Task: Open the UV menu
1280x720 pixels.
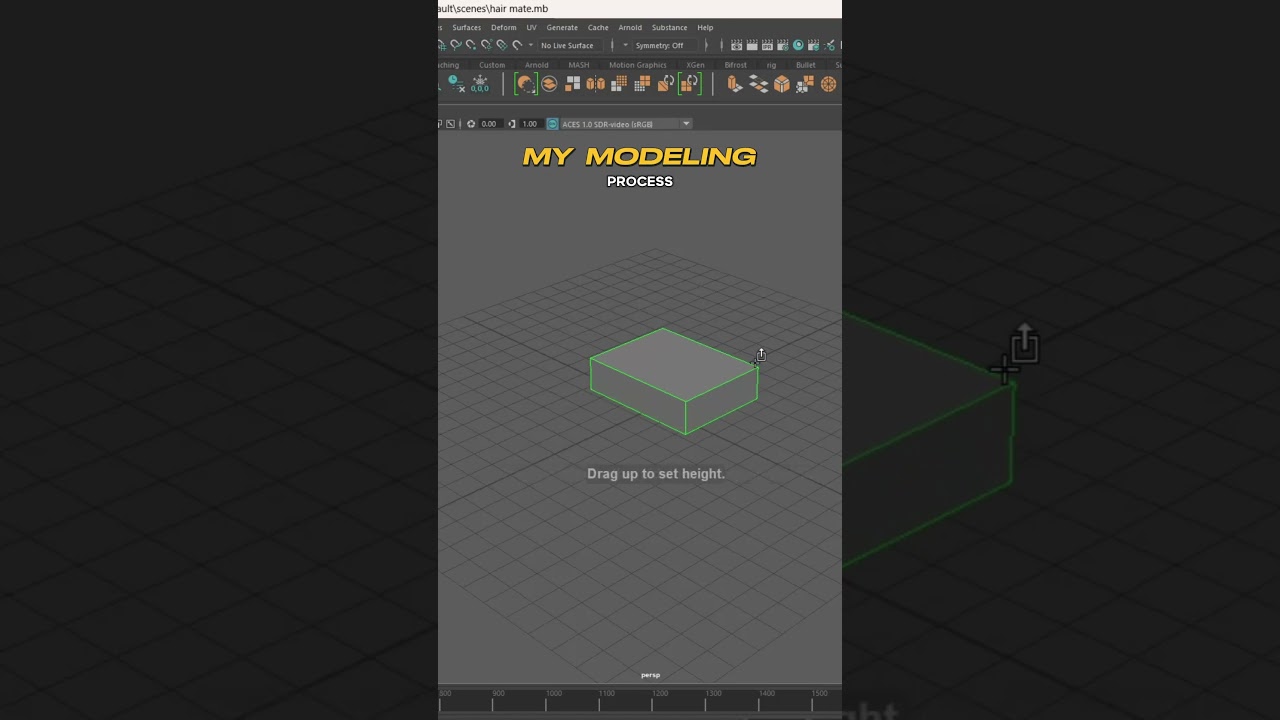Action: [x=531, y=28]
